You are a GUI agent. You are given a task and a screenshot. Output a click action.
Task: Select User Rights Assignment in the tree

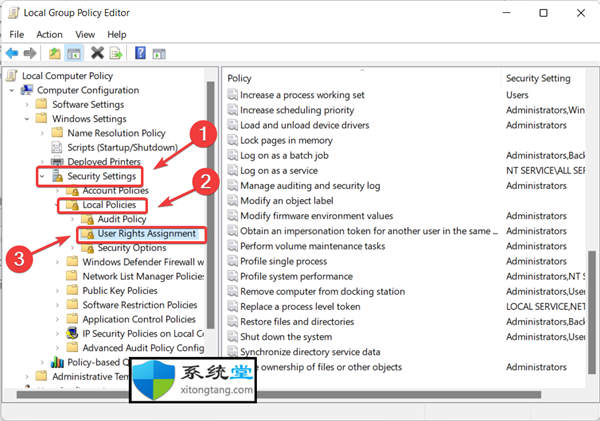tap(147, 233)
